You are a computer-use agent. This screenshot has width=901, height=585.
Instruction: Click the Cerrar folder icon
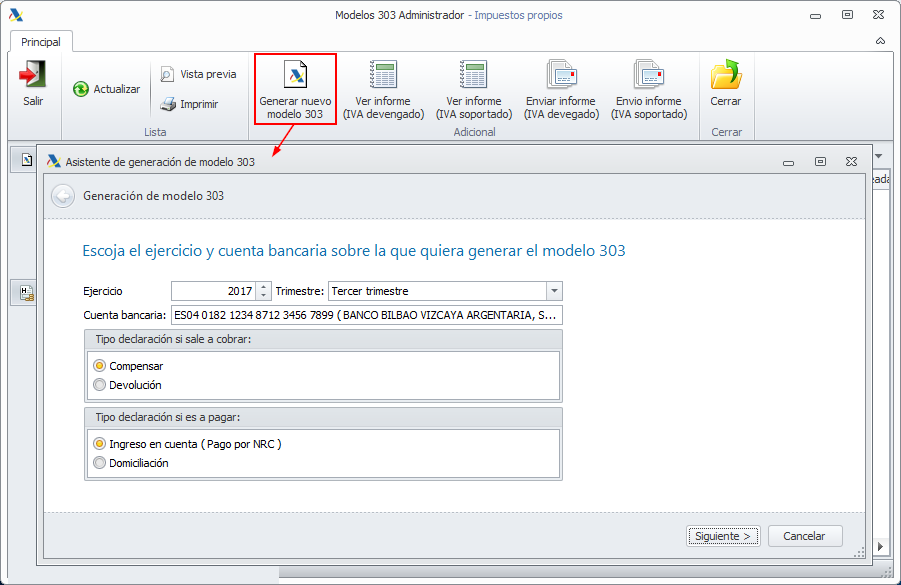[x=726, y=75]
